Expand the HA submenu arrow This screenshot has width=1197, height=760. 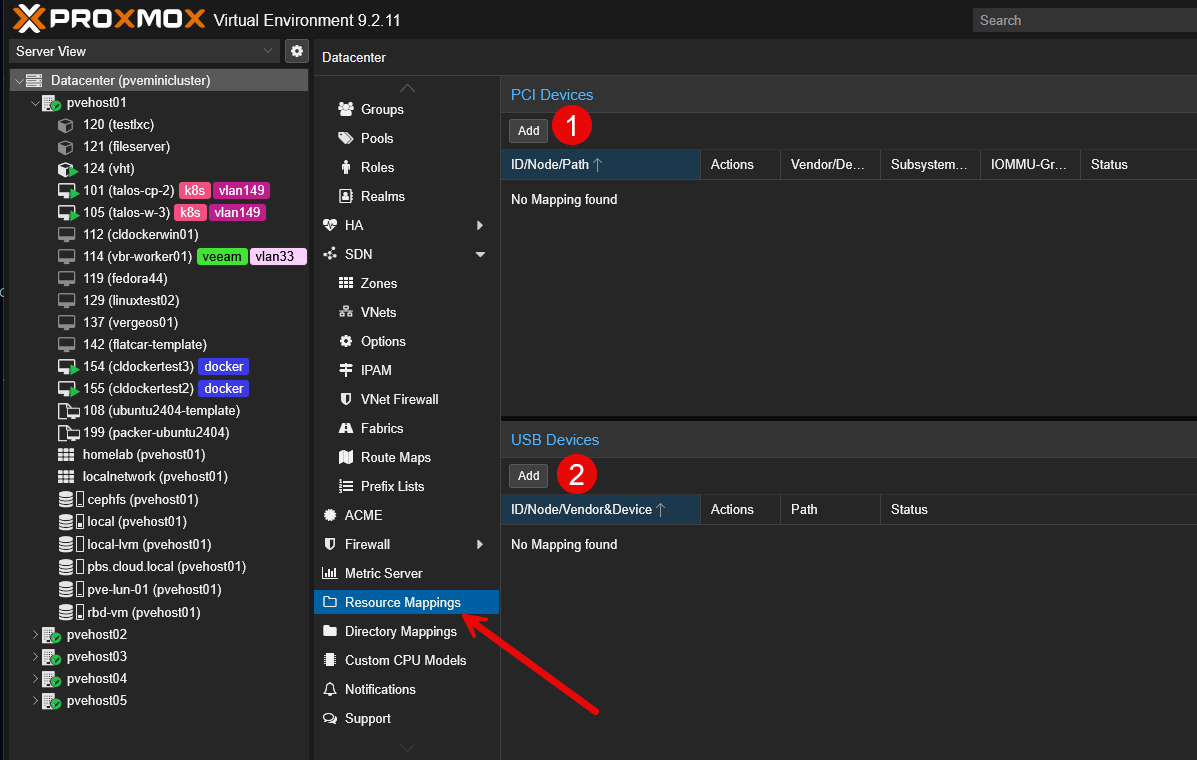coord(480,225)
